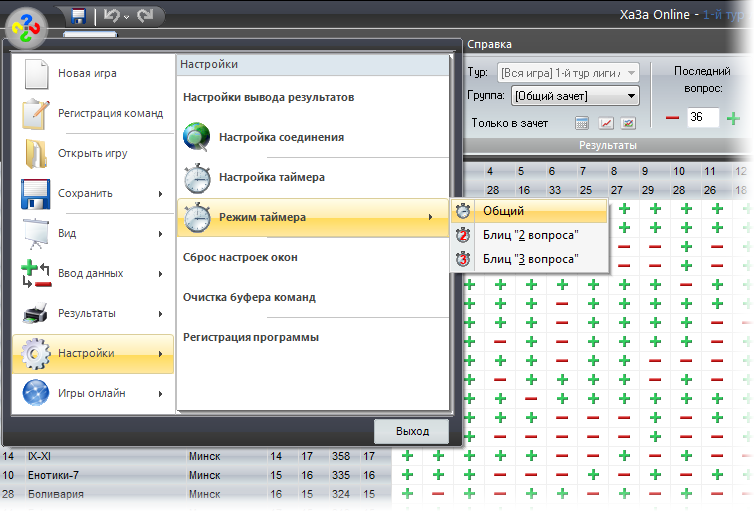Select Блиц "3 вопроса" timer mode
The height and width of the screenshot is (512, 755).
pyautogui.click(x=530, y=259)
